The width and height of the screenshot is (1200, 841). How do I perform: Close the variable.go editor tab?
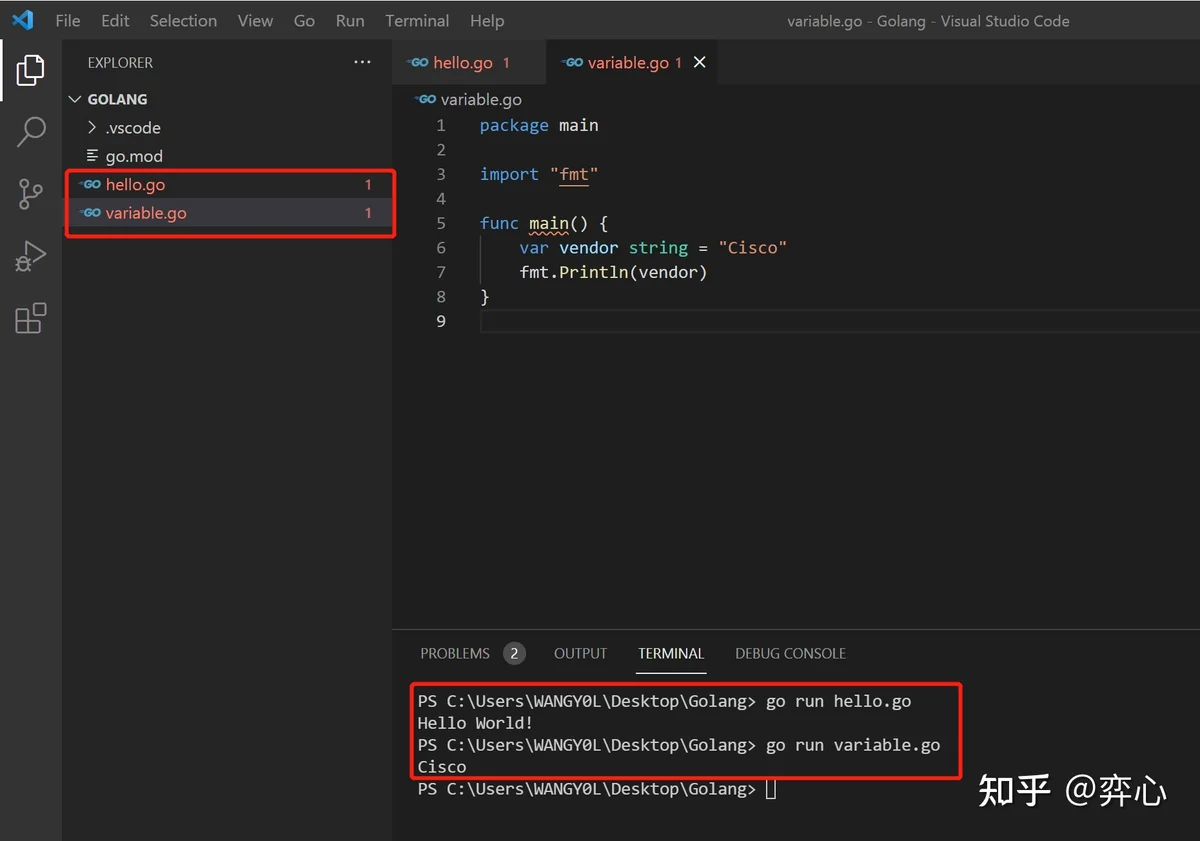tap(700, 62)
